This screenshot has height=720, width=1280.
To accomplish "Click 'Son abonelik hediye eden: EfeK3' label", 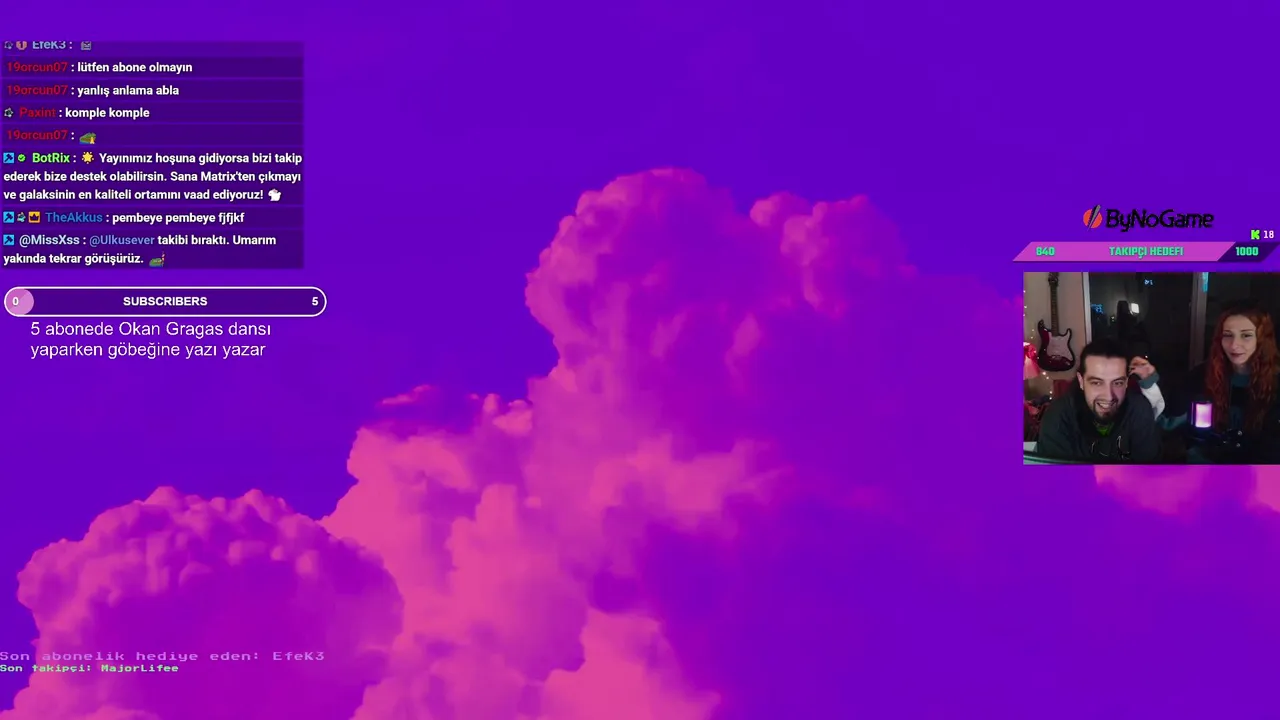I will pos(162,656).
